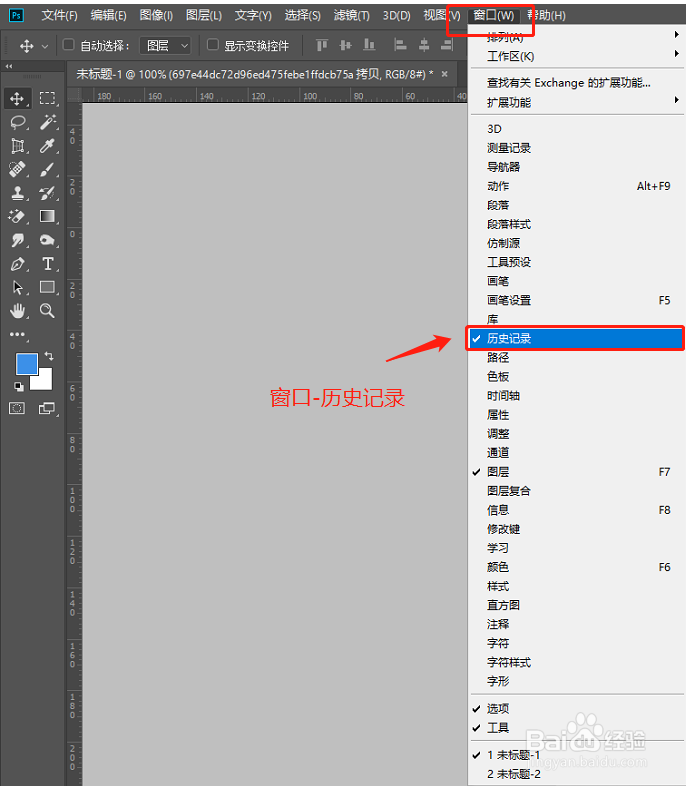Select the Zoom tool
Screen dimensions: 686x786
click(x=47, y=311)
